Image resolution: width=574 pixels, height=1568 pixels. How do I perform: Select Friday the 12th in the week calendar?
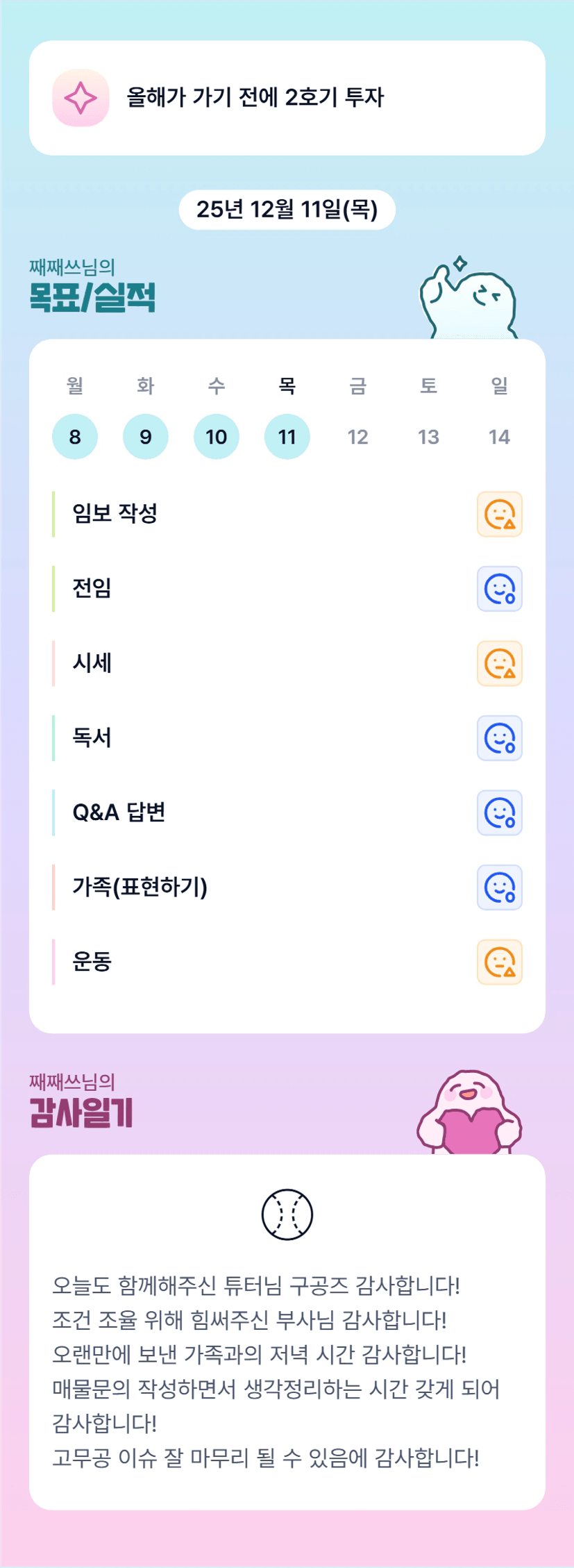point(357,437)
